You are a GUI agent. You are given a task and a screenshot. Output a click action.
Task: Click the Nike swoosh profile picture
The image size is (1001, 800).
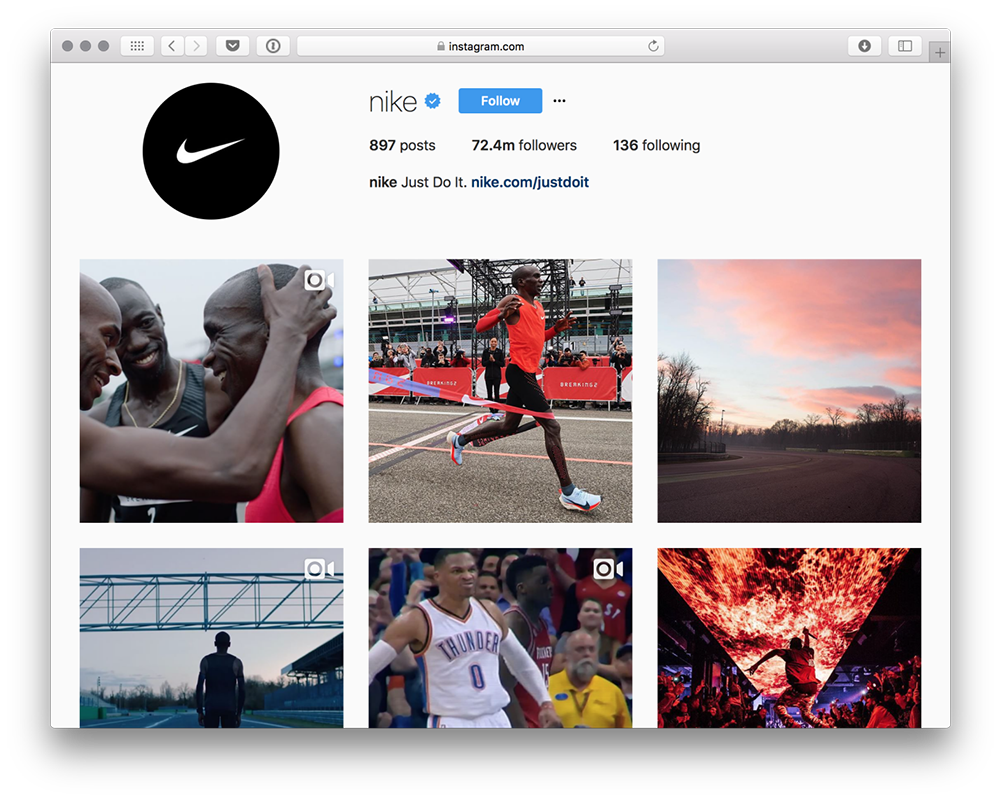click(x=211, y=151)
